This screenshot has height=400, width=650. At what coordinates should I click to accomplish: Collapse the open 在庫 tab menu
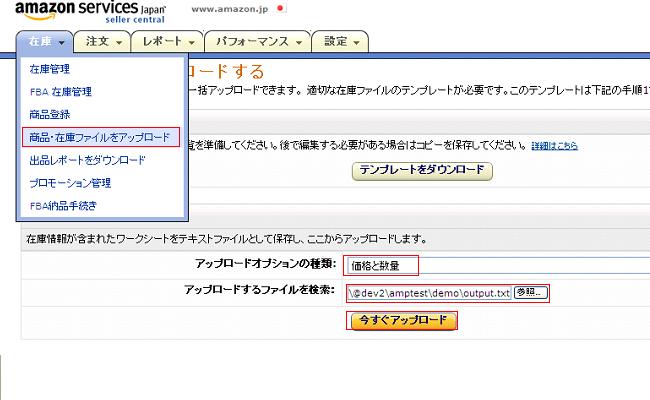point(46,42)
